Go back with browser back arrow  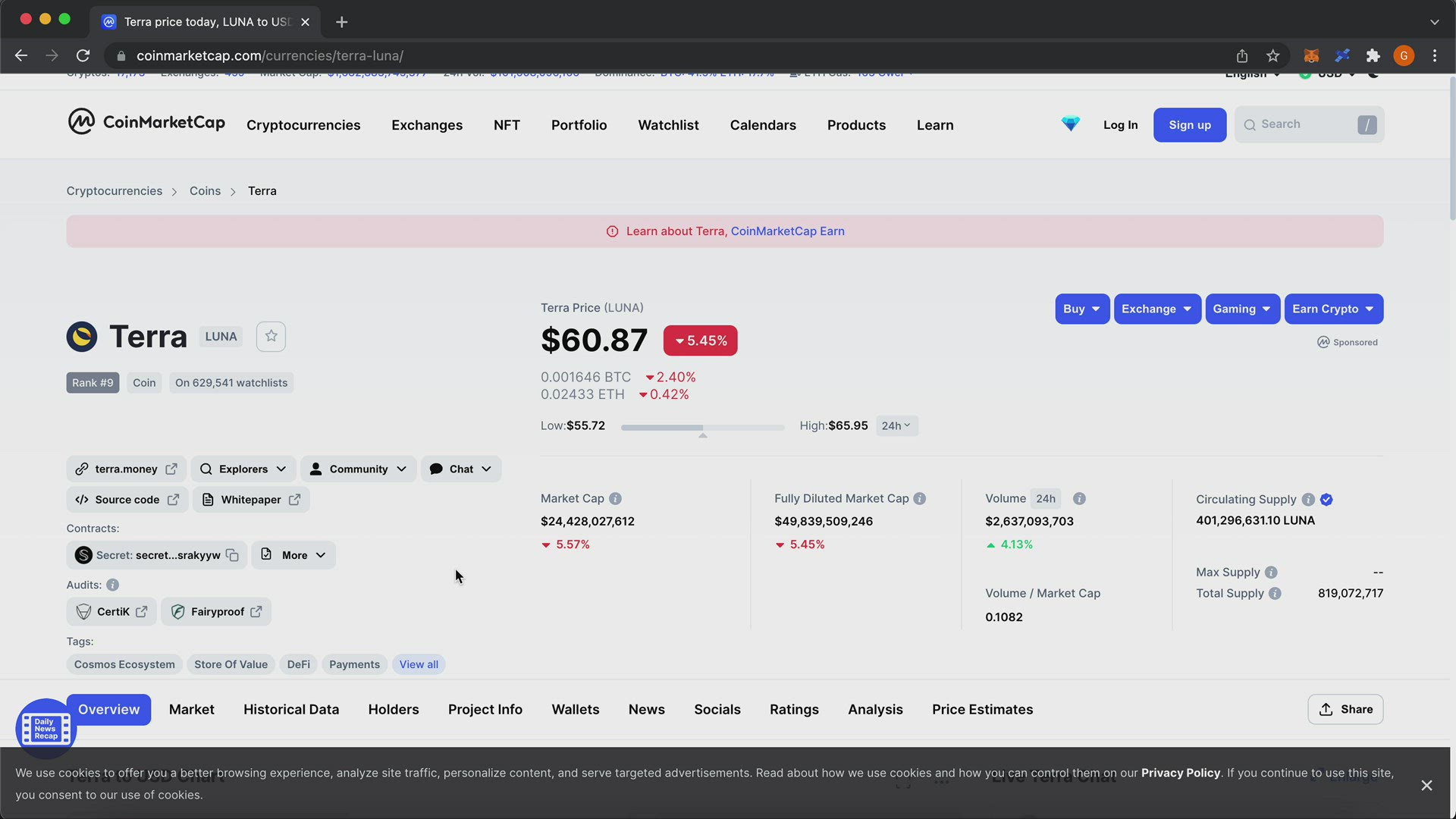pos(21,55)
